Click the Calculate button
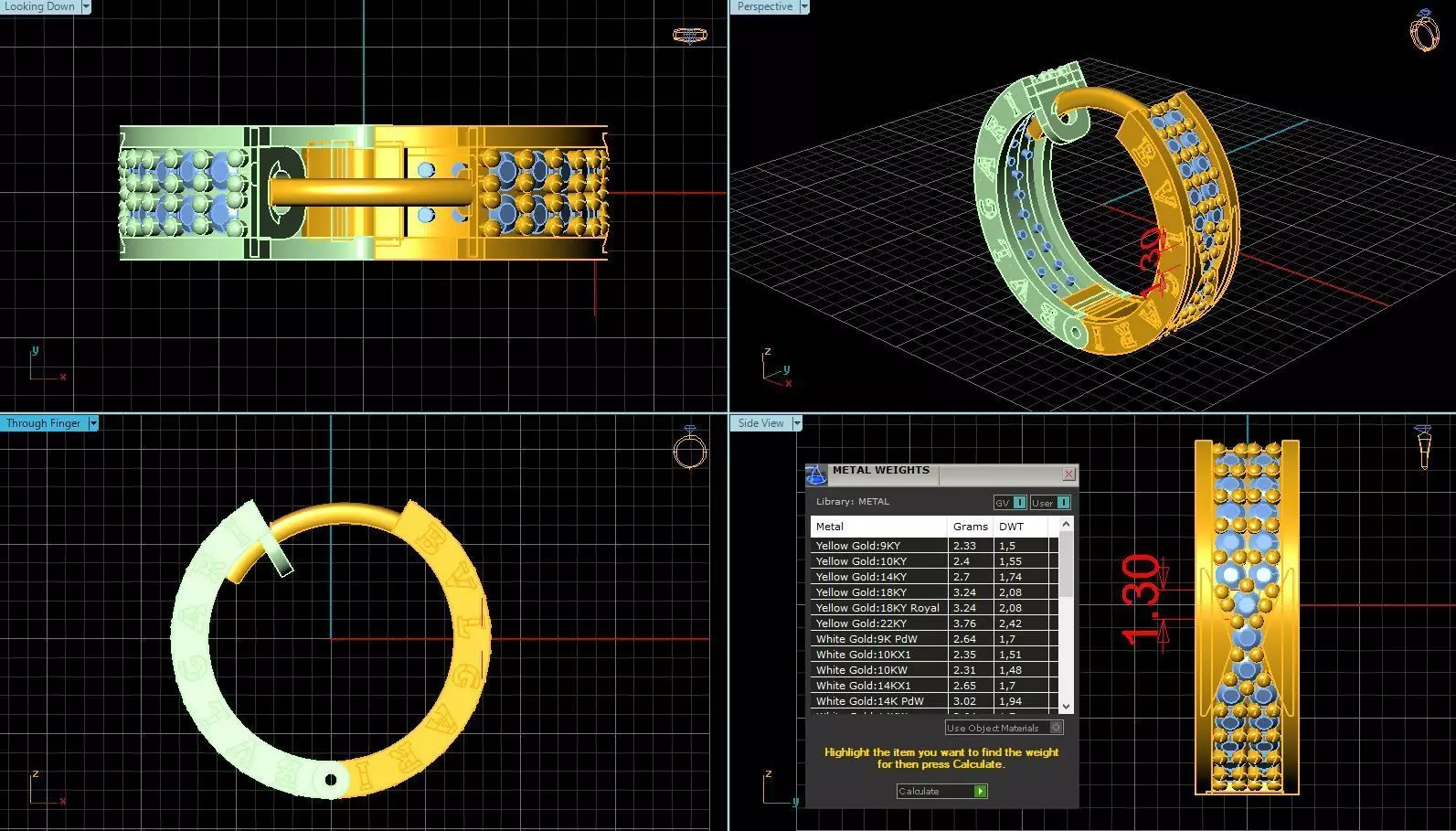The width and height of the screenshot is (1456, 831). (941, 791)
